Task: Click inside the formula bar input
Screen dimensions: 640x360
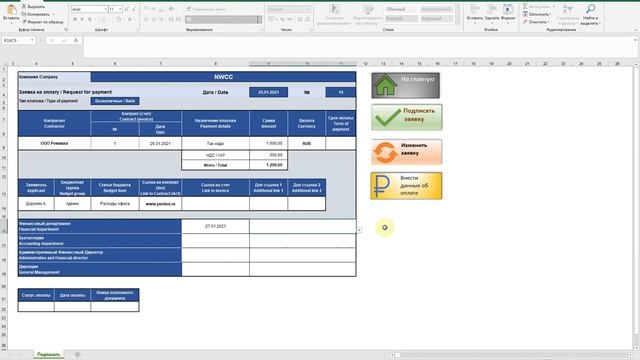Action: pos(359,47)
